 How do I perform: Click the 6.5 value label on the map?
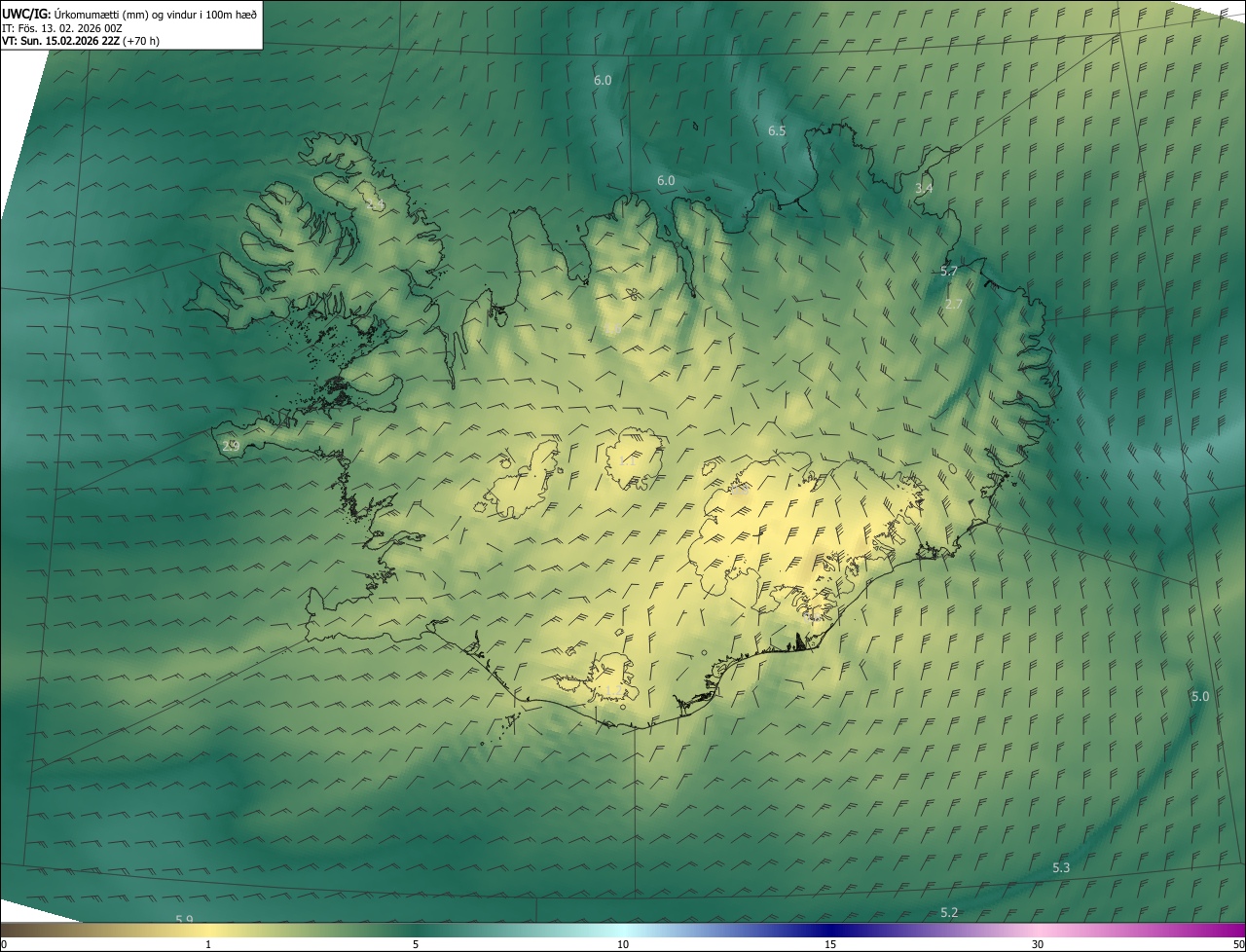click(x=777, y=130)
